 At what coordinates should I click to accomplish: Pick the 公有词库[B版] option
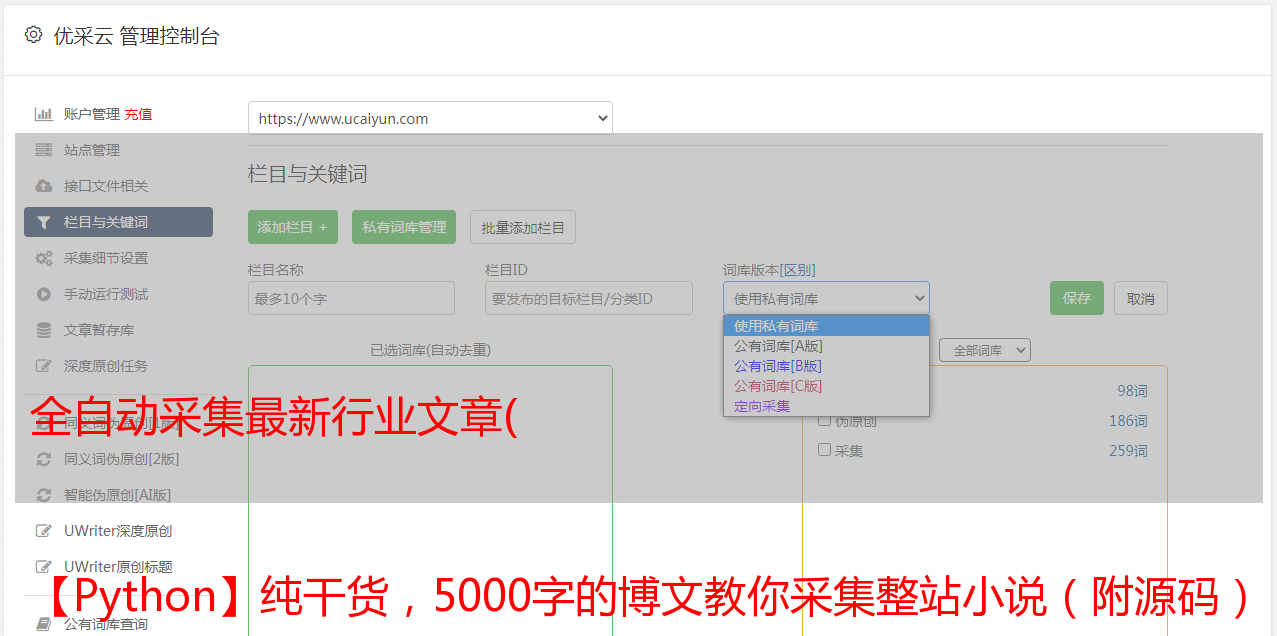[x=826, y=366]
